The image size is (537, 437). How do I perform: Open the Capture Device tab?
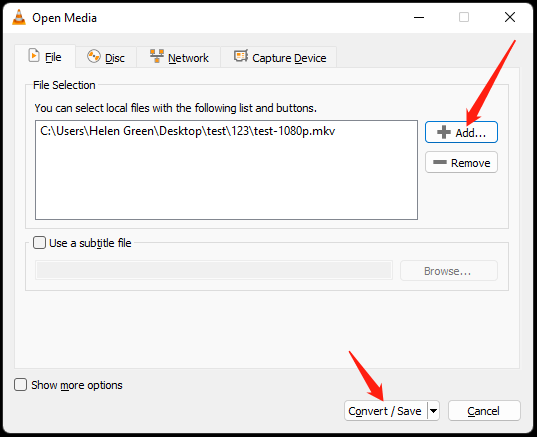tap(279, 57)
